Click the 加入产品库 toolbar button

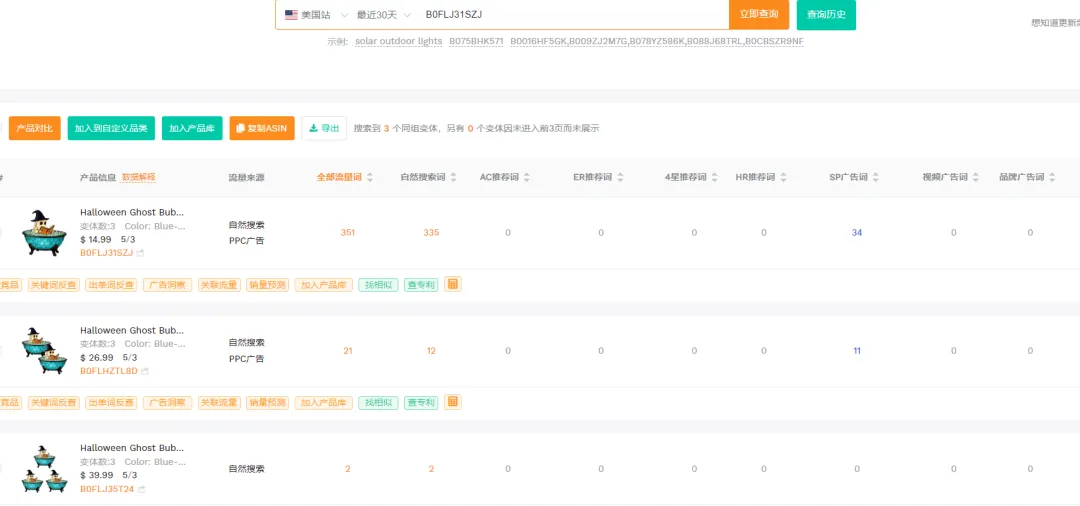pos(192,128)
